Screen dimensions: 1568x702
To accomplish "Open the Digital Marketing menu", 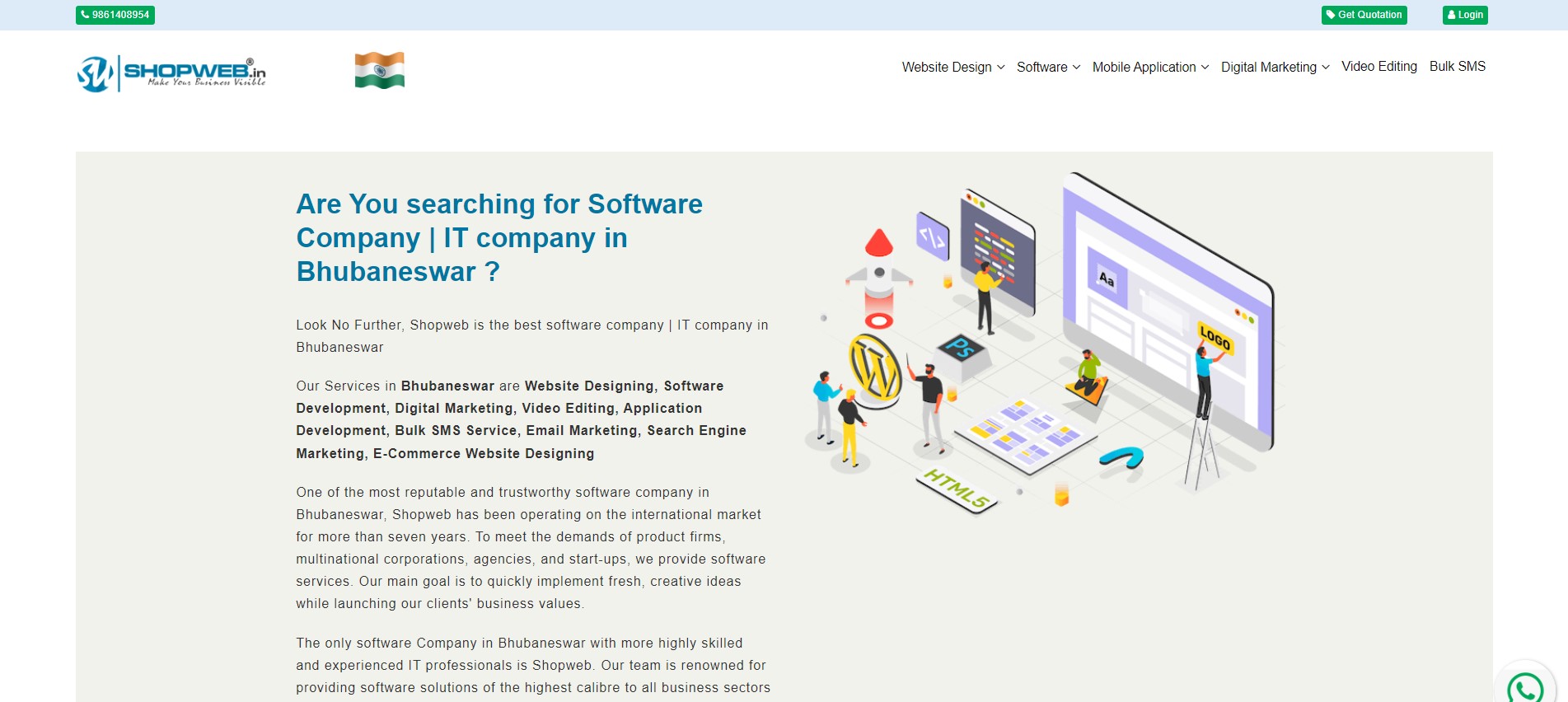I will pos(1269,67).
